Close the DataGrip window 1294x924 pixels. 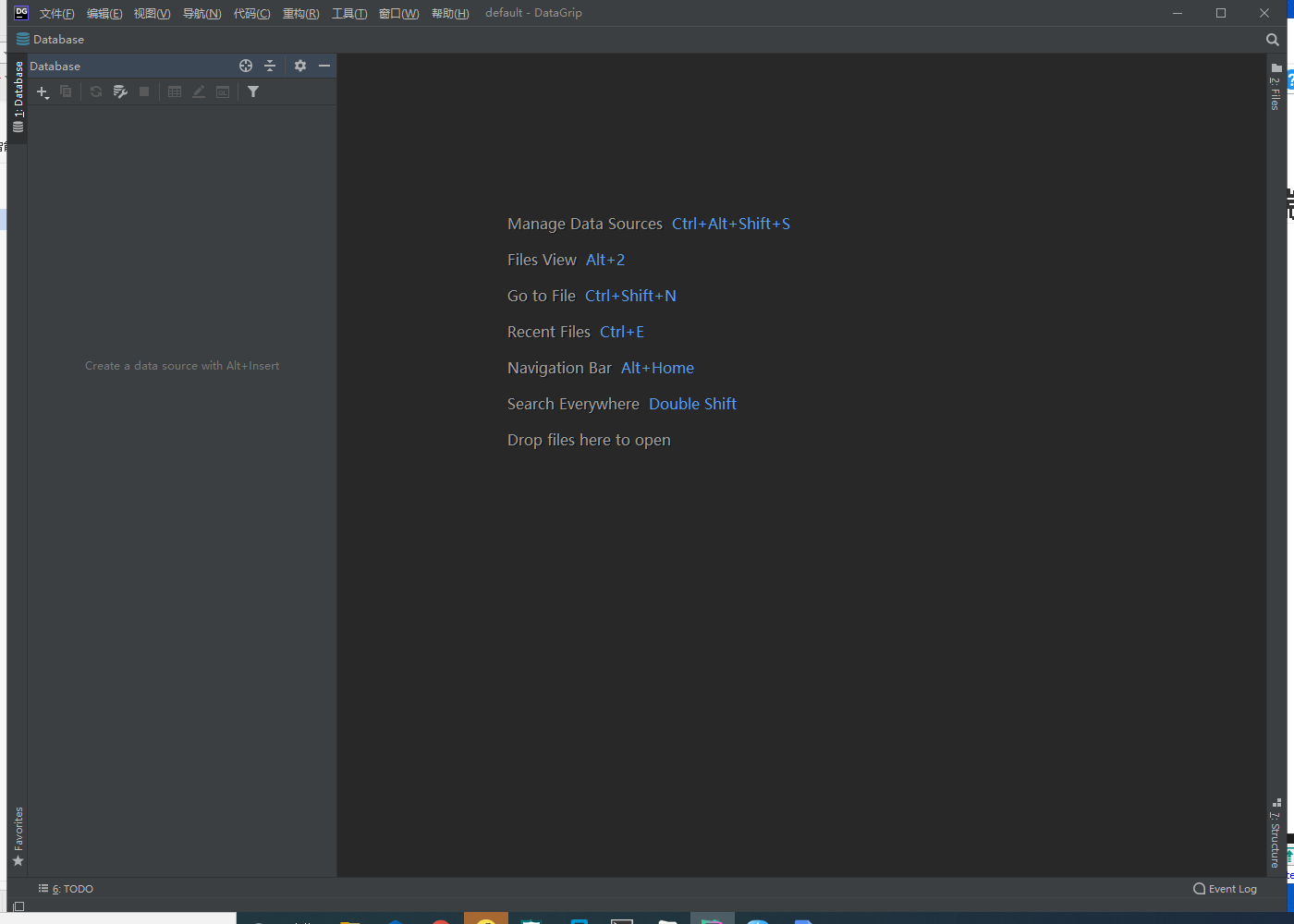coord(1264,13)
